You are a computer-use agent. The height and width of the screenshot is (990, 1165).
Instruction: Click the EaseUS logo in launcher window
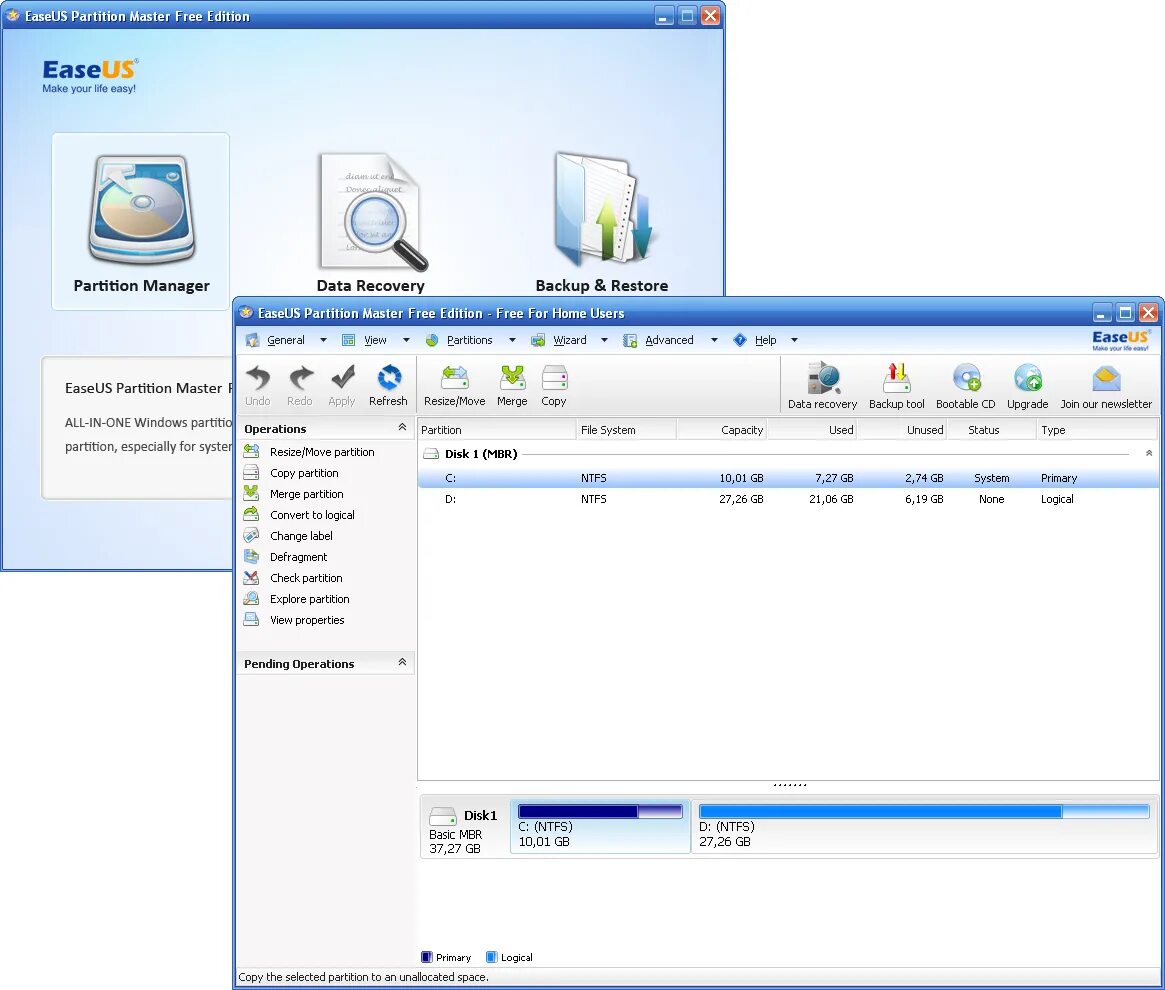click(x=89, y=76)
